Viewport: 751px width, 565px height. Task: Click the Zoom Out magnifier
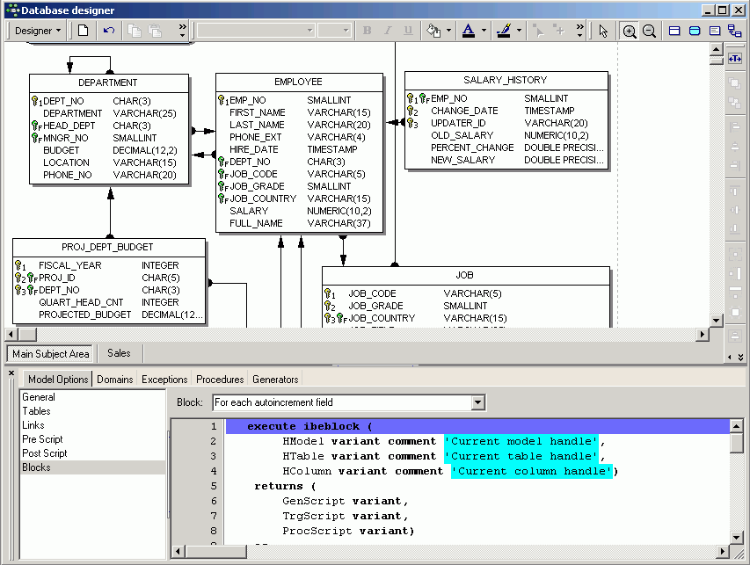[649, 31]
